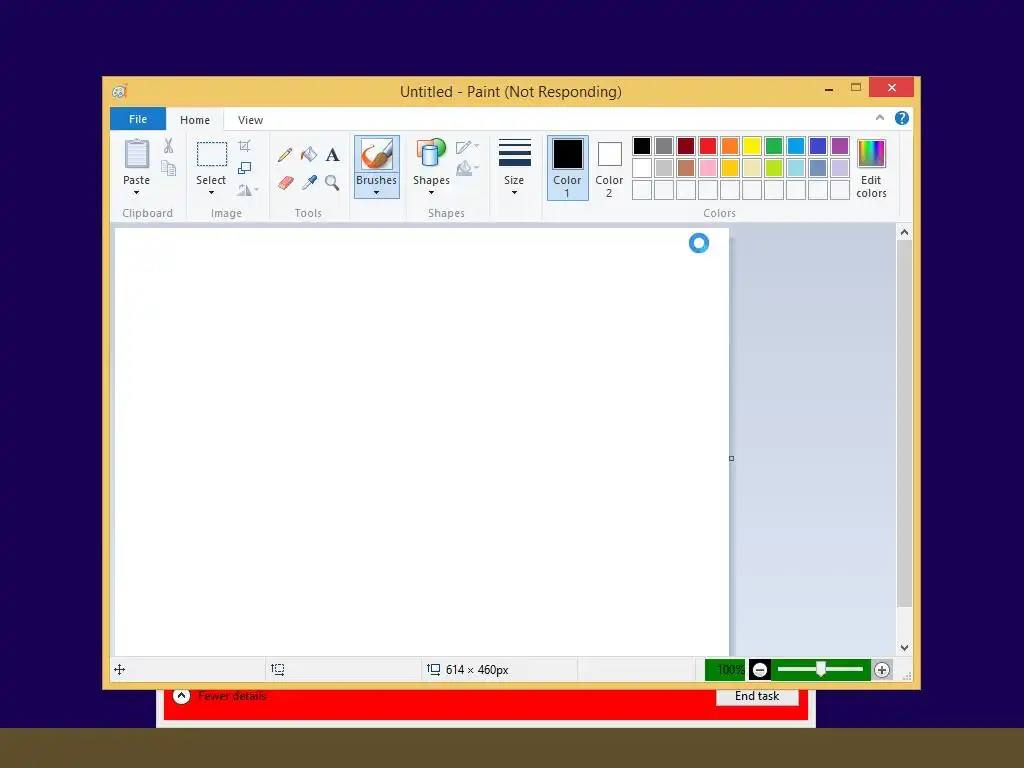Click the Brushes tool icon

click(377, 155)
